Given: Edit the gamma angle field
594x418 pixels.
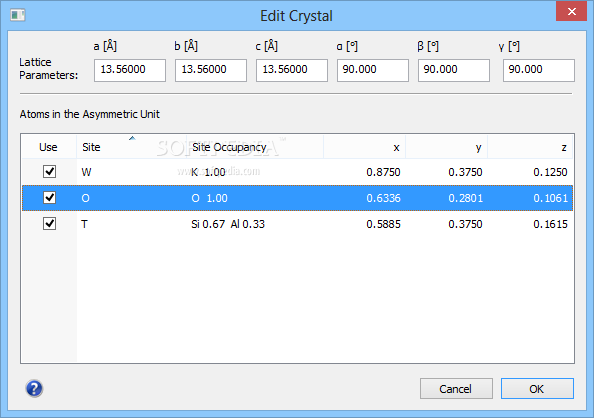Looking at the screenshot, I should point(539,70).
